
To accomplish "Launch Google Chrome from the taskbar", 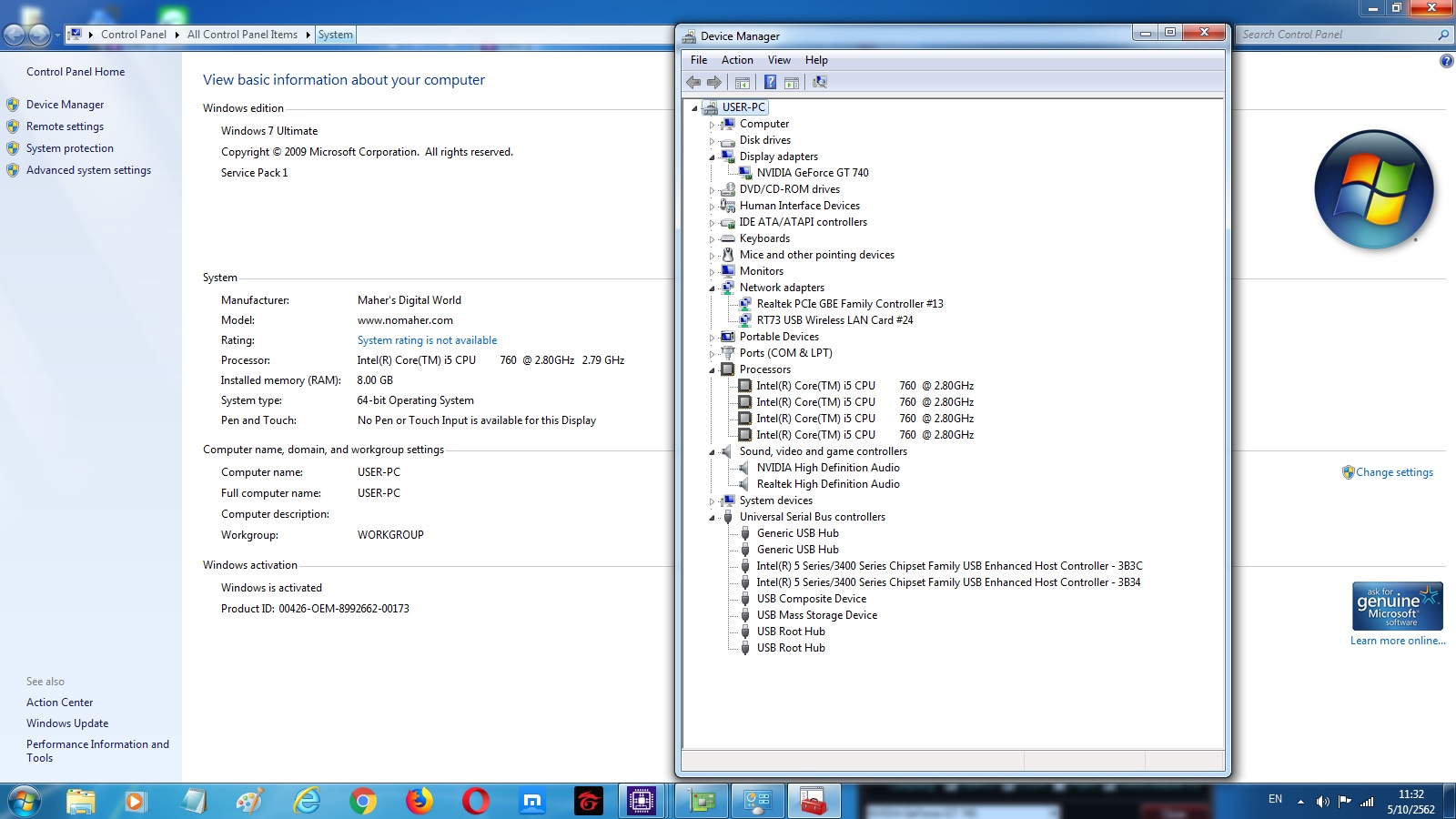I will [362, 801].
